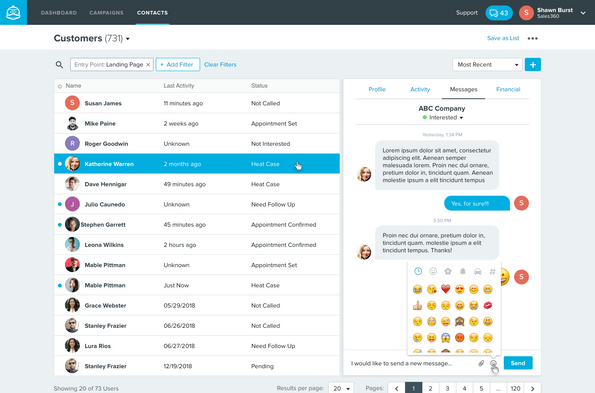Click the Clear Filters link
This screenshot has height=393, width=595.
click(x=220, y=64)
